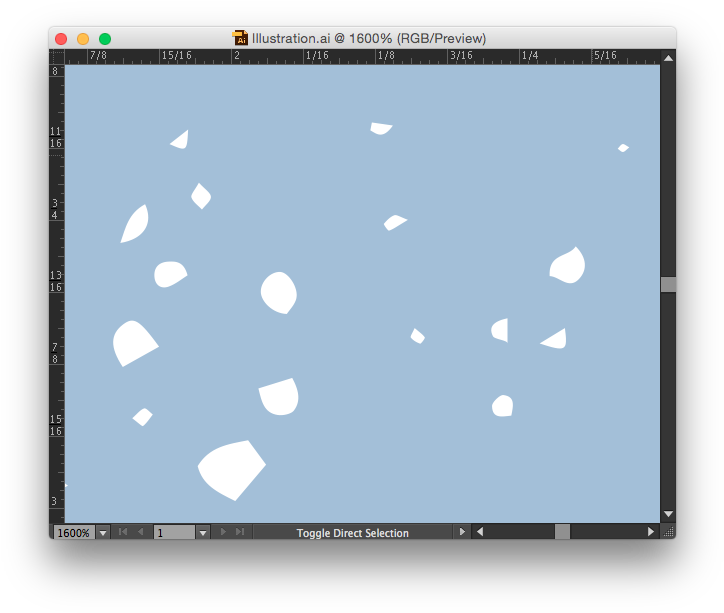Screen dimensions: 724x613
Task: Click the artboard number field
Action: coord(174,533)
